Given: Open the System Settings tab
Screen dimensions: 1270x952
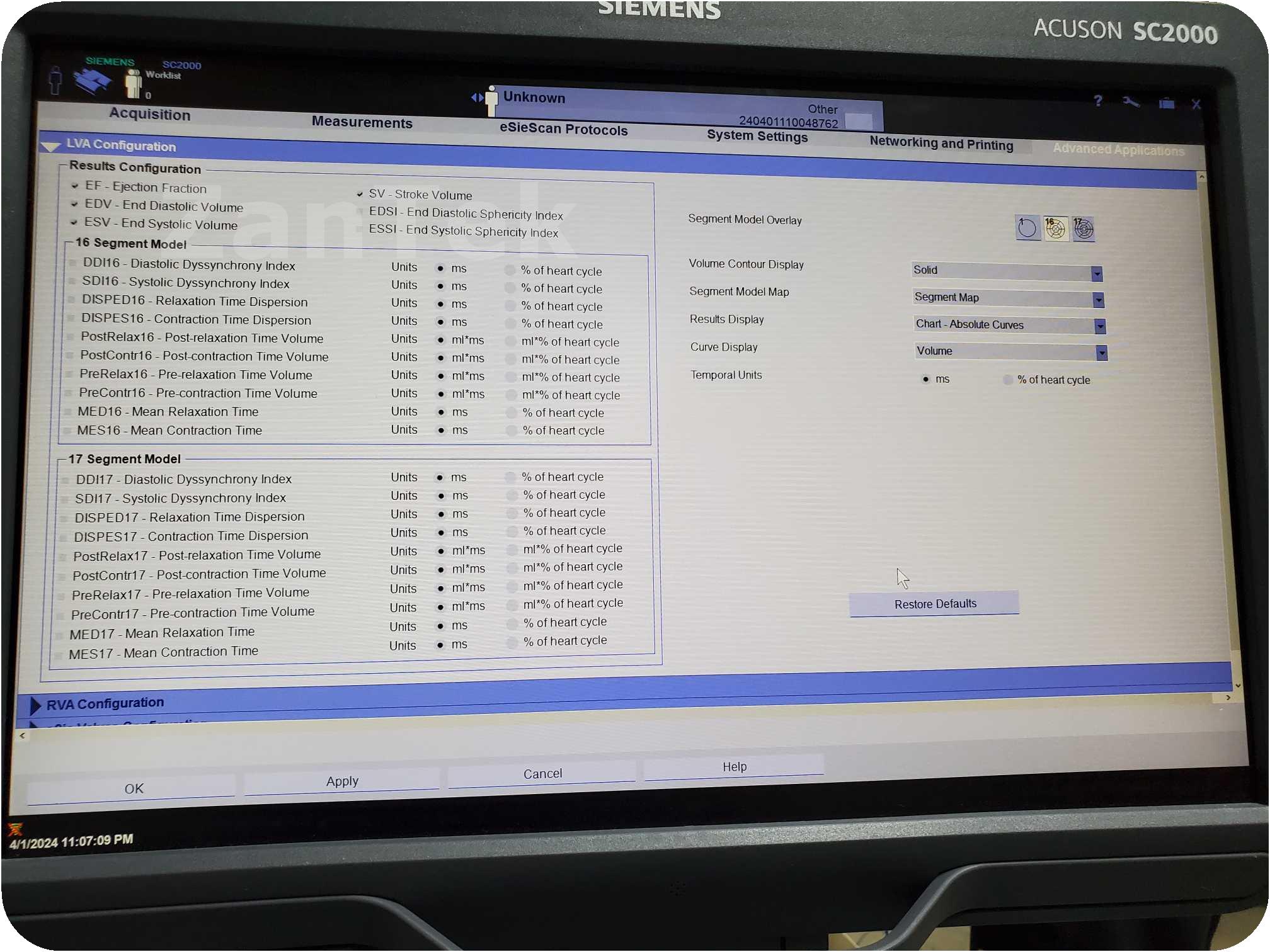Looking at the screenshot, I should [x=757, y=136].
